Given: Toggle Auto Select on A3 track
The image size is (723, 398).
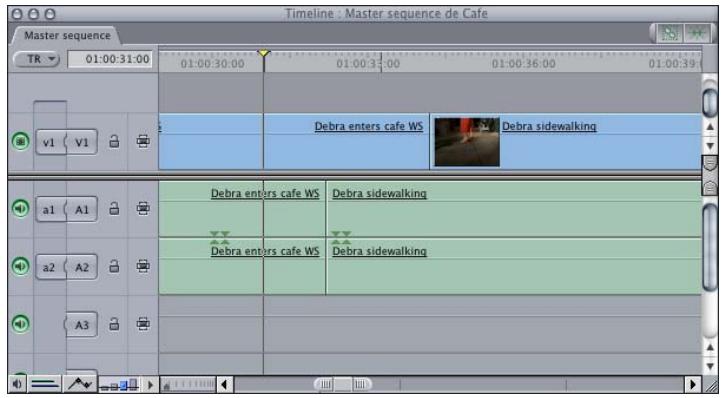Looking at the screenshot, I should 143,324.
